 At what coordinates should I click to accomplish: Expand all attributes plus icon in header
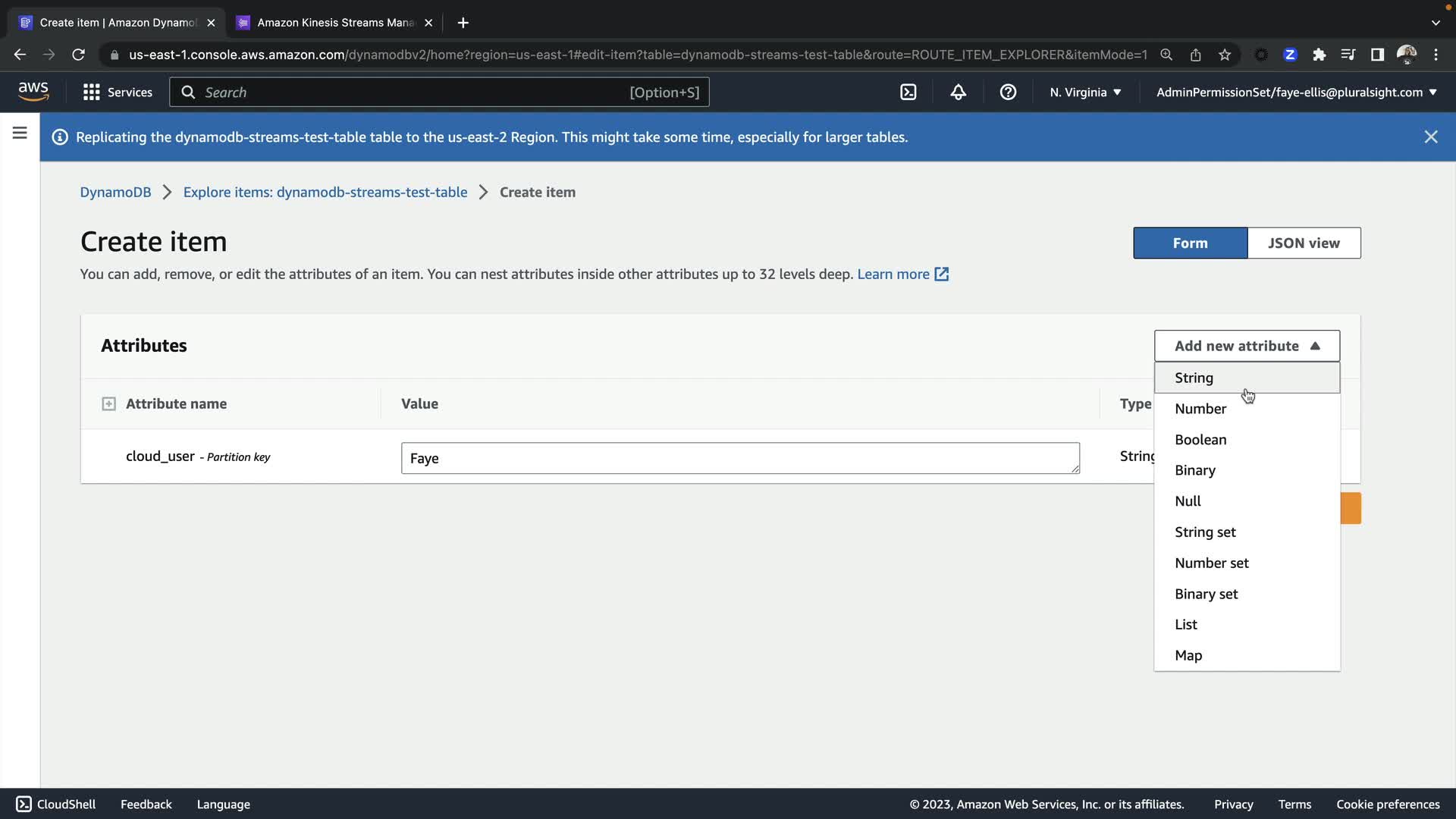pos(108,404)
